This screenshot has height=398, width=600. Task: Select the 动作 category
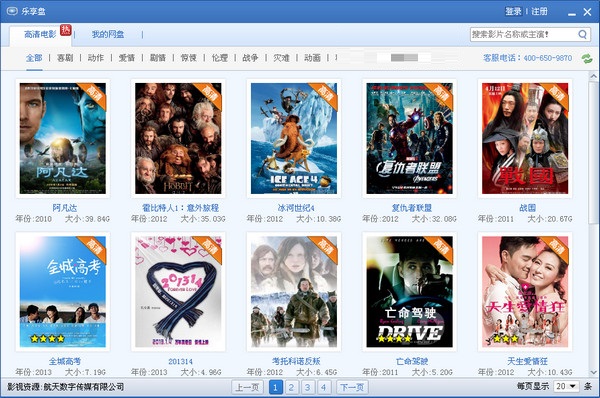[96, 58]
